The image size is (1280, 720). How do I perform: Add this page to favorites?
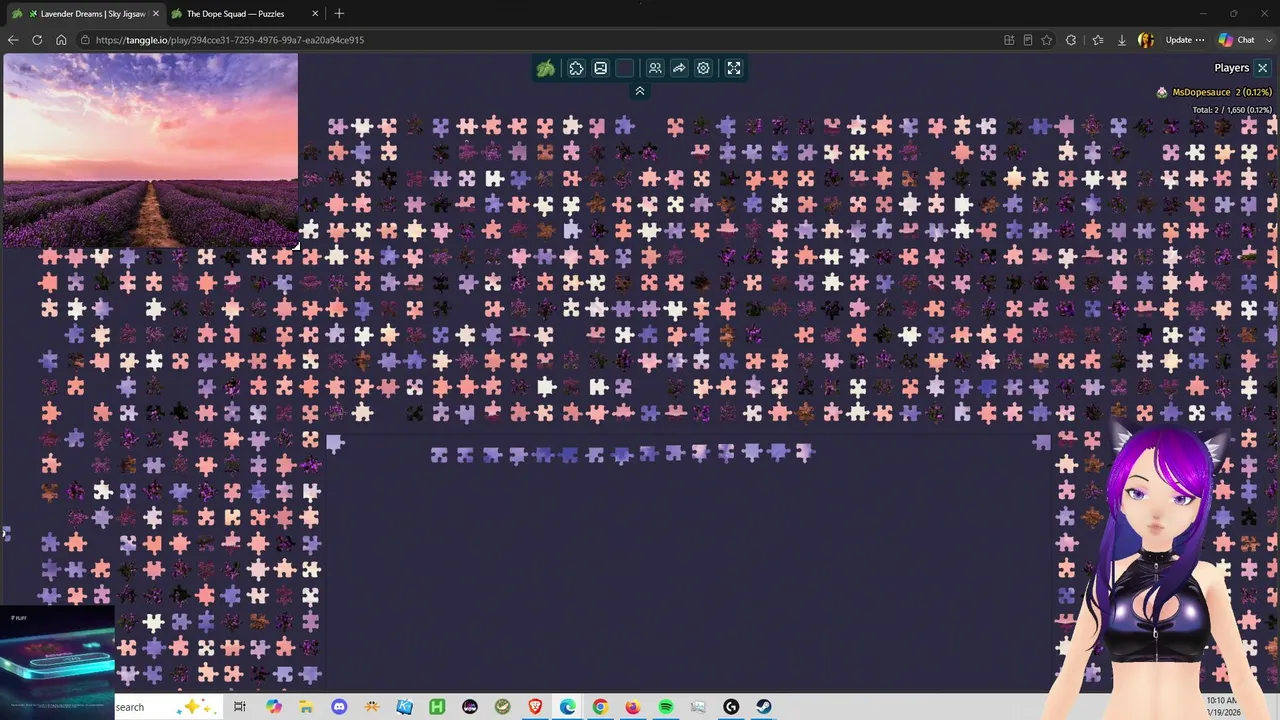pos(1047,40)
